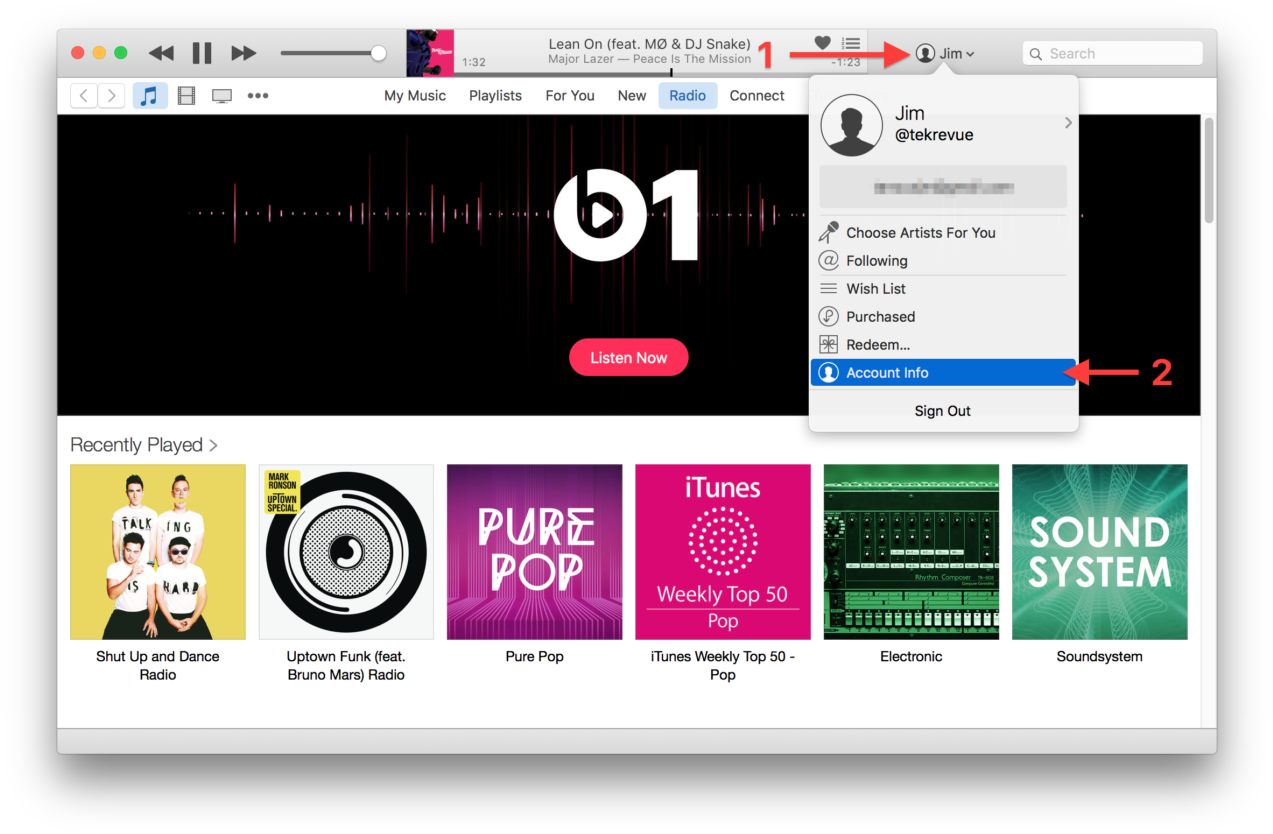Go forward with the right chevron
The image size is (1273, 834).
(112, 96)
